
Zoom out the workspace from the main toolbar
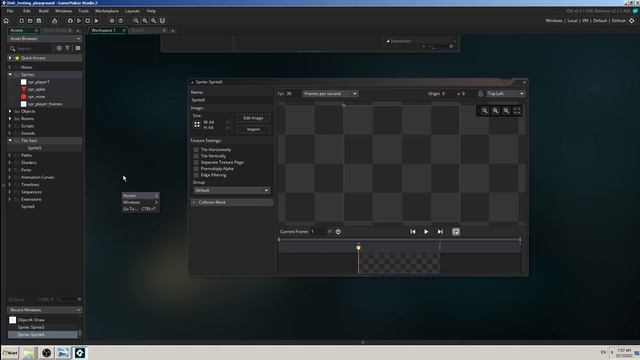coord(136,21)
